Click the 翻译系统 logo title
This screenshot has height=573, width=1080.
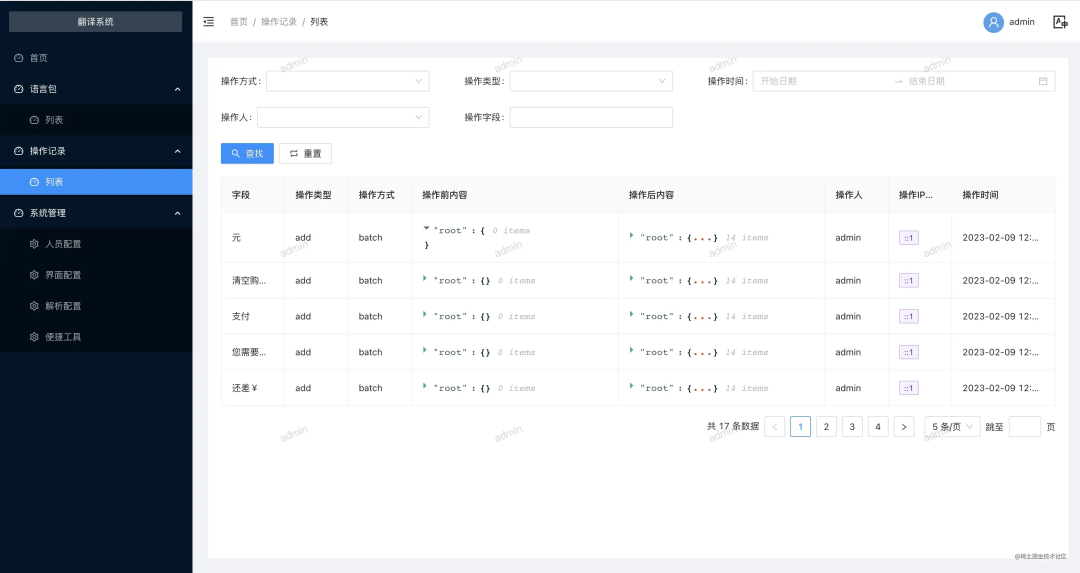[96, 21]
